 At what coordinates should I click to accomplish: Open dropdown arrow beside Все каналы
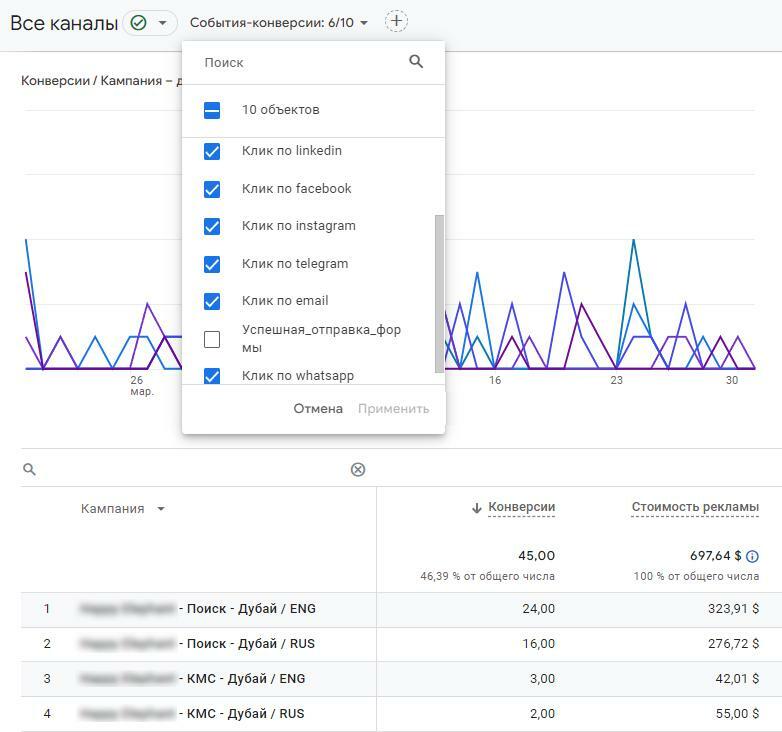click(162, 23)
